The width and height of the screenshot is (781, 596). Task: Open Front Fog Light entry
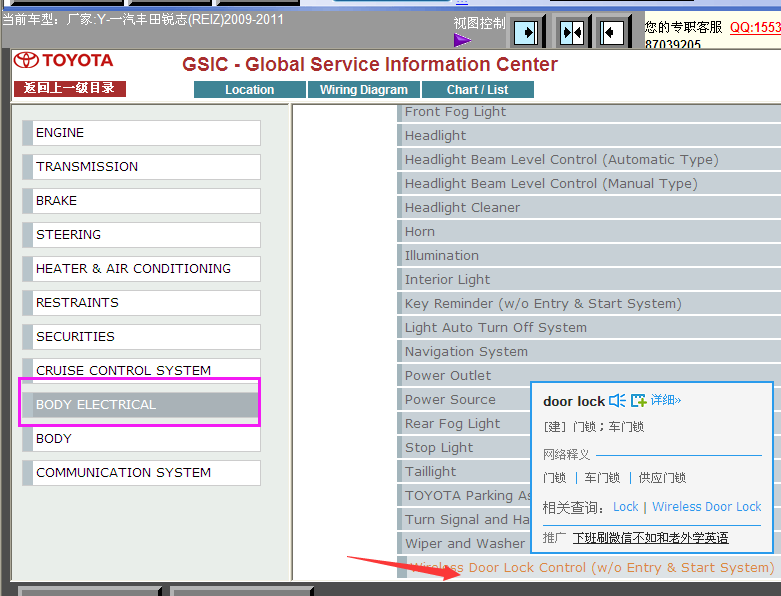click(x=589, y=112)
